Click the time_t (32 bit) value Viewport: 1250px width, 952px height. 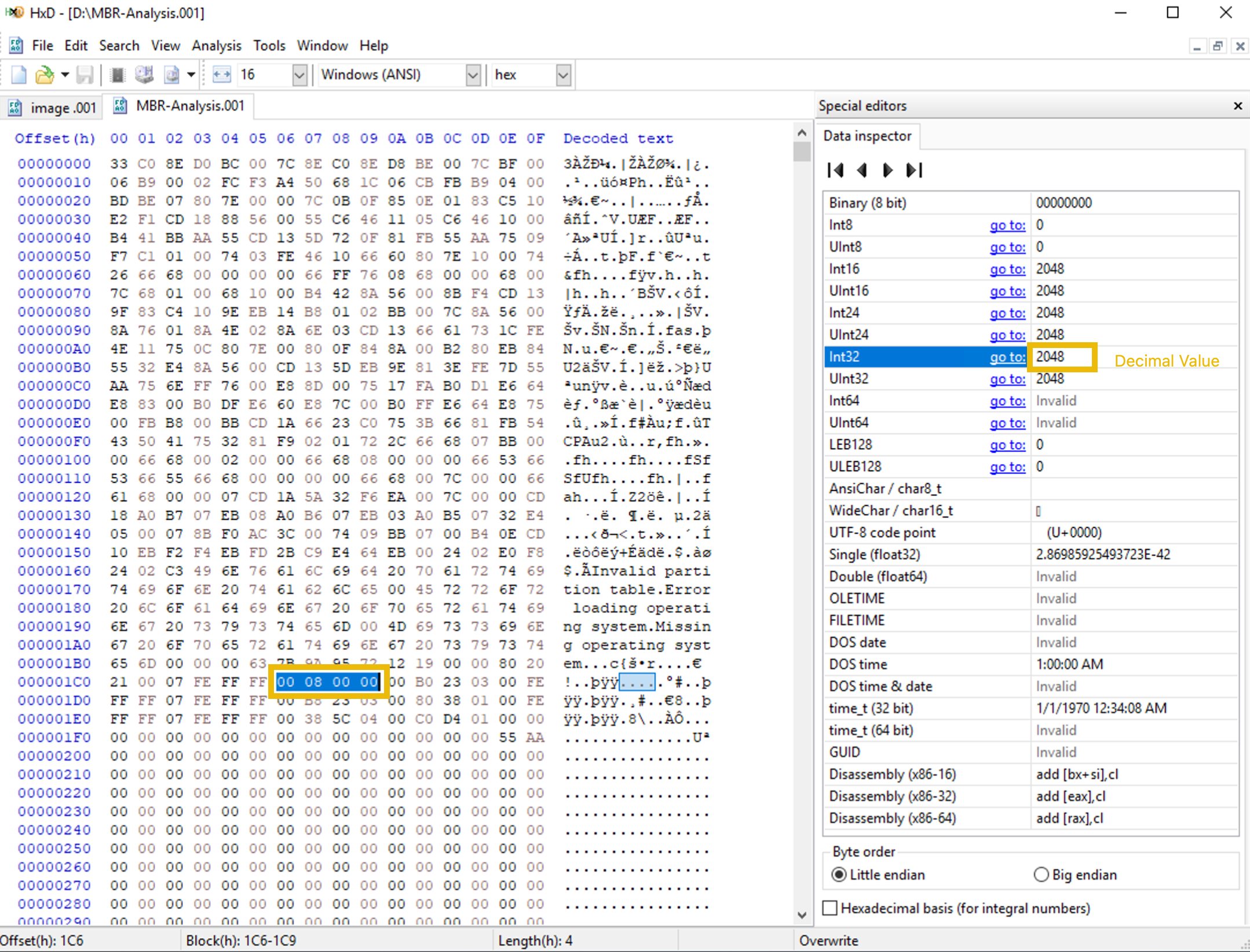1101,709
